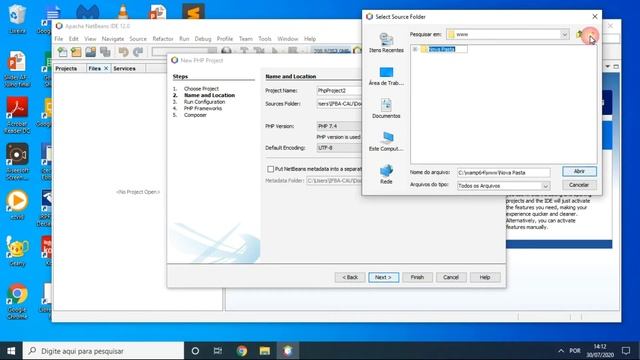This screenshot has width=640, height=360.
Task: Click the Sources Folder path field
Action: [x=339, y=104]
